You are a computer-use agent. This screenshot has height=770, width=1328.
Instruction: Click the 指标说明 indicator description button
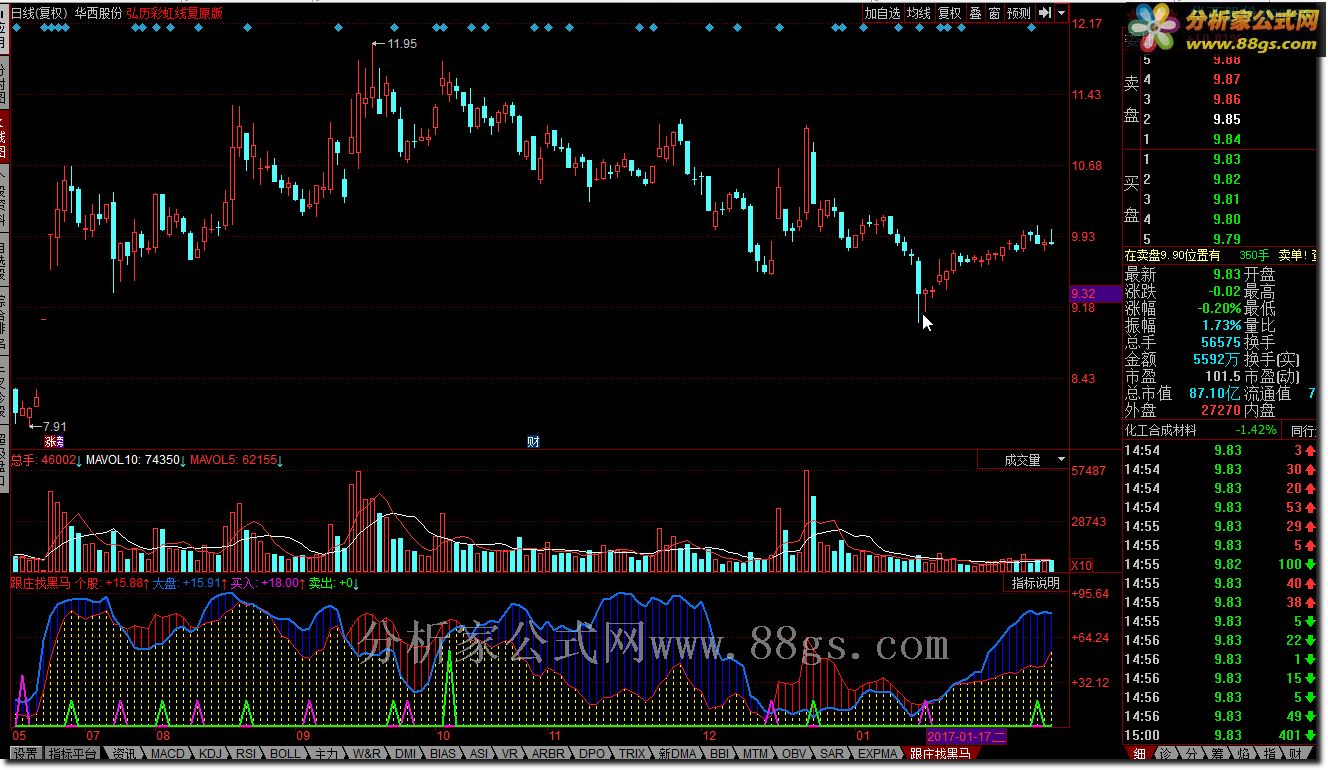click(x=1035, y=583)
